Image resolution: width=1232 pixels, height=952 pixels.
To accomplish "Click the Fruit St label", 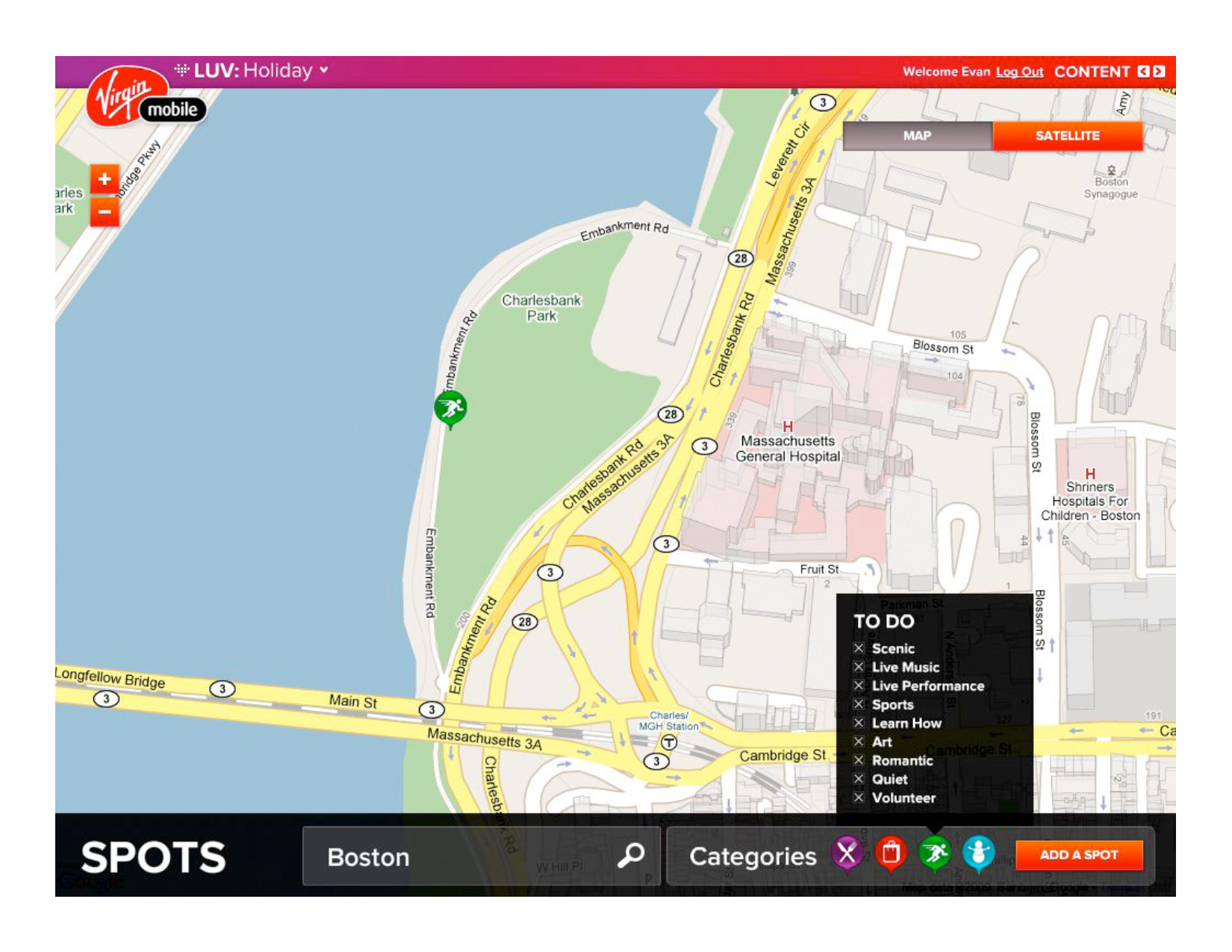I will [819, 569].
